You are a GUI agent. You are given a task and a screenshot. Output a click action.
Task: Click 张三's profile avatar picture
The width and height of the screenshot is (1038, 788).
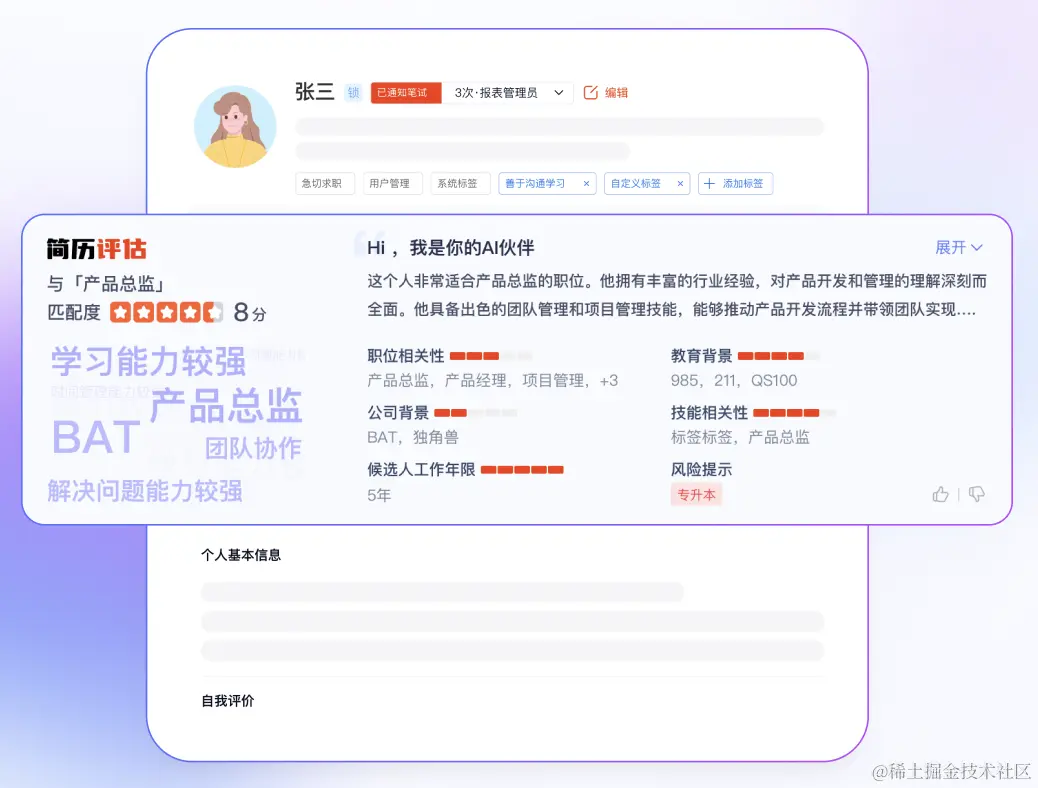click(x=235, y=125)
